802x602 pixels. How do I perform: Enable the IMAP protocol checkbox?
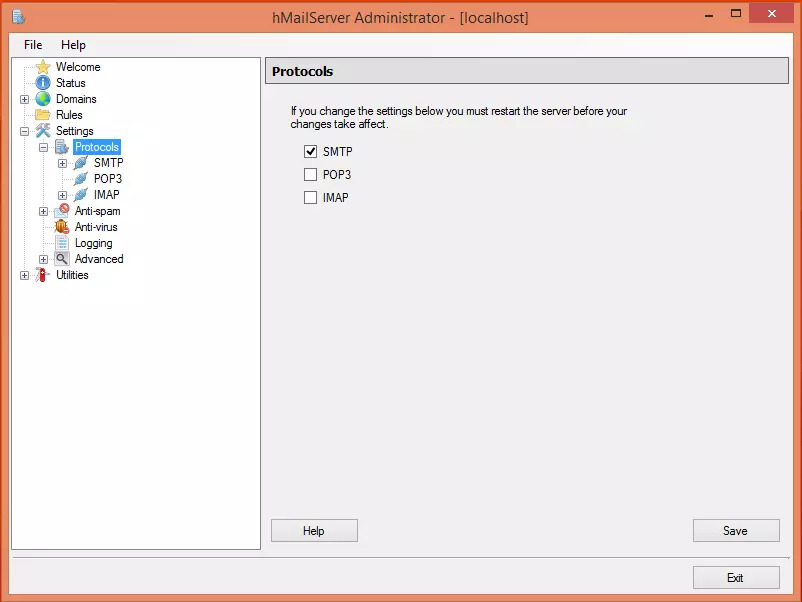pyautogui.click(x=310, y=198)
